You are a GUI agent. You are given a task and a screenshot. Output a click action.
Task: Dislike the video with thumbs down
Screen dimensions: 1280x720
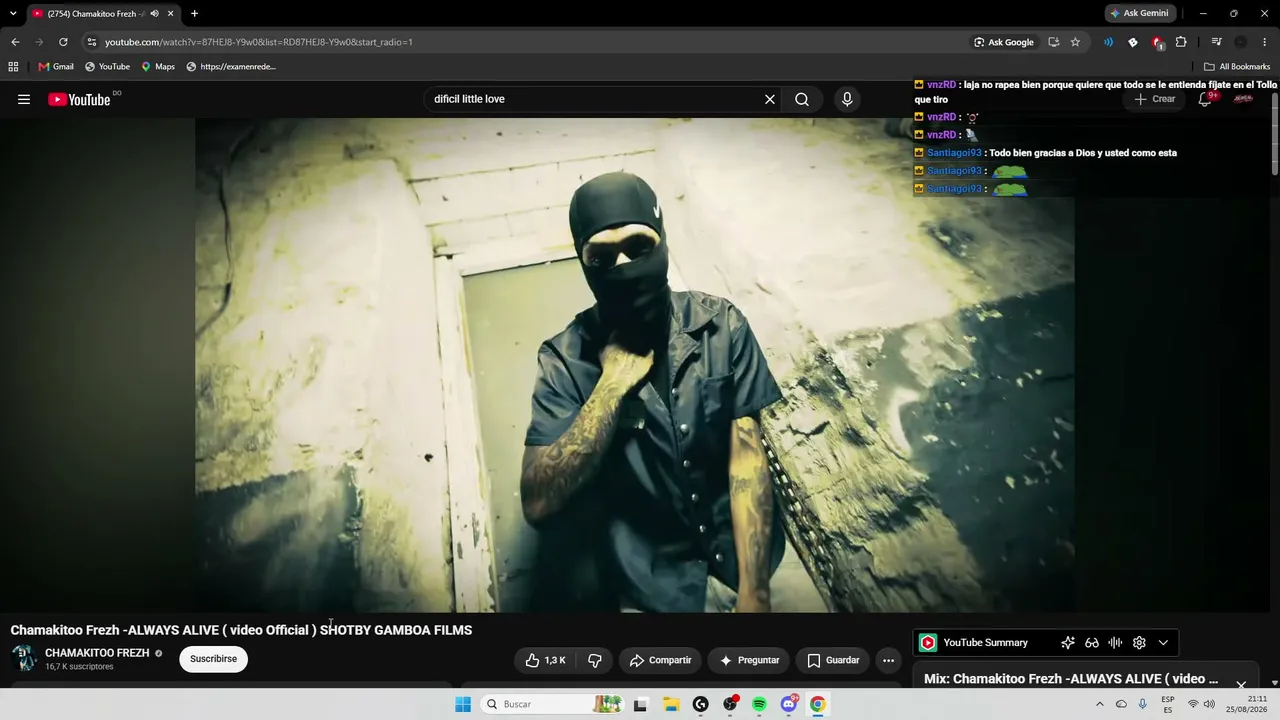pyautogui.click(x=595, y=660)
